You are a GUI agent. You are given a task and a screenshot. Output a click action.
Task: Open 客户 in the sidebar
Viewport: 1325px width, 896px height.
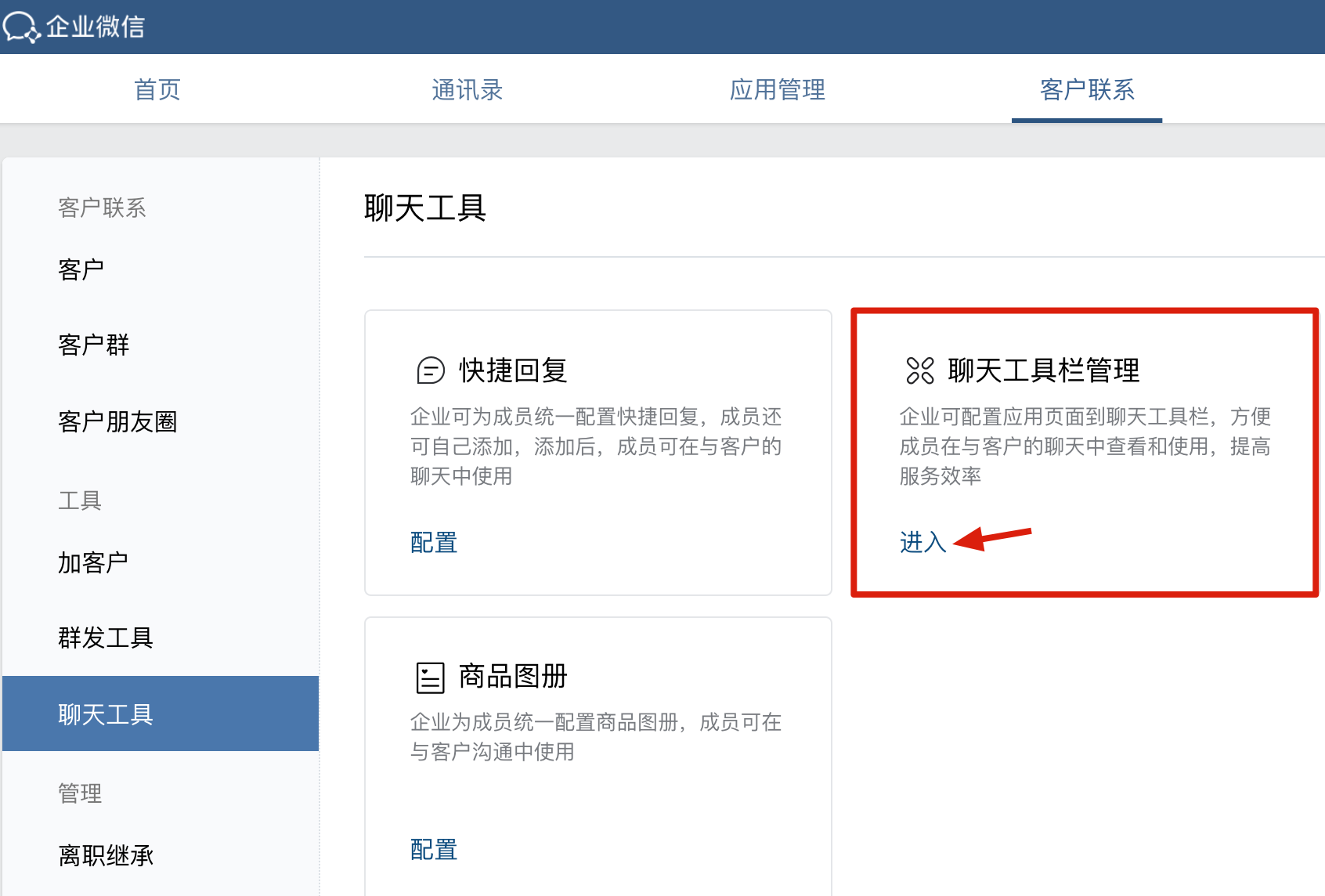[x=81, y=269]
